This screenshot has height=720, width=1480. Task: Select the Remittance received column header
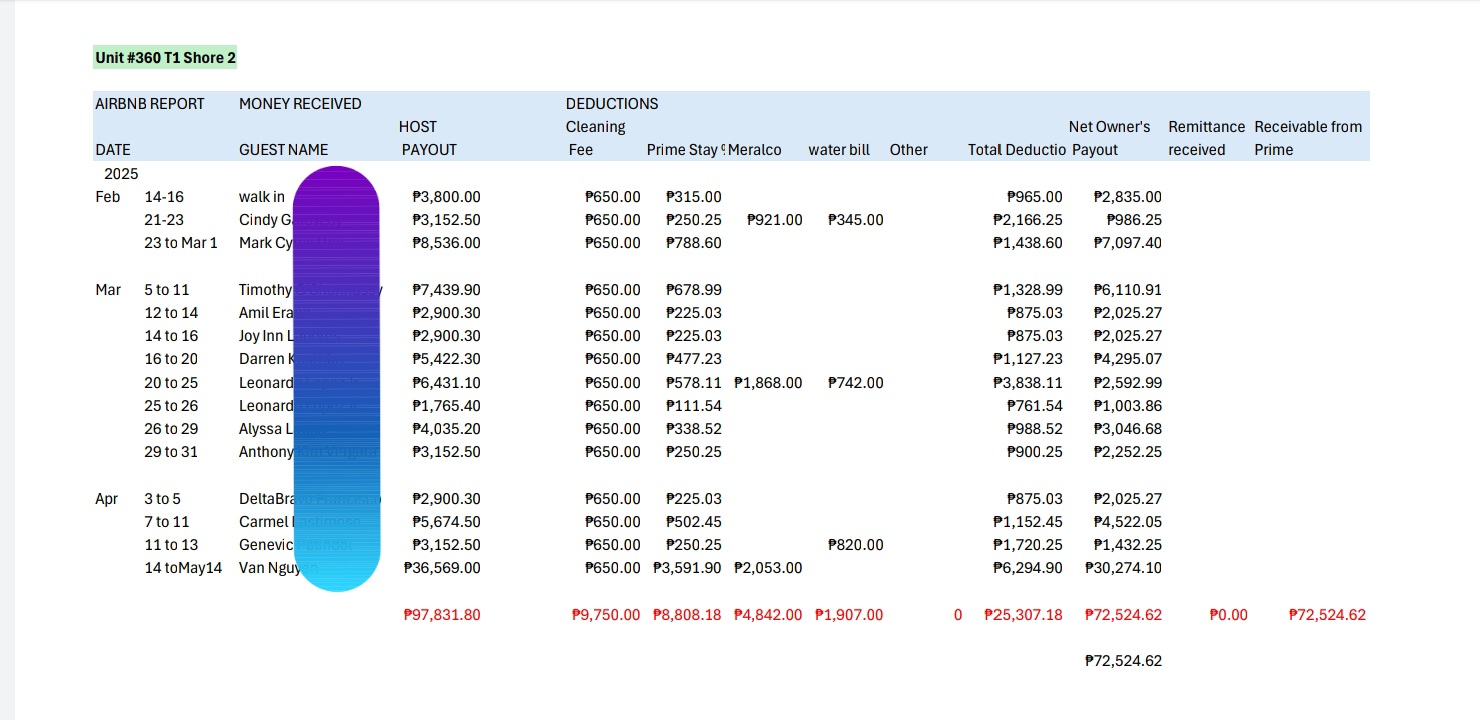(1206, 138)
